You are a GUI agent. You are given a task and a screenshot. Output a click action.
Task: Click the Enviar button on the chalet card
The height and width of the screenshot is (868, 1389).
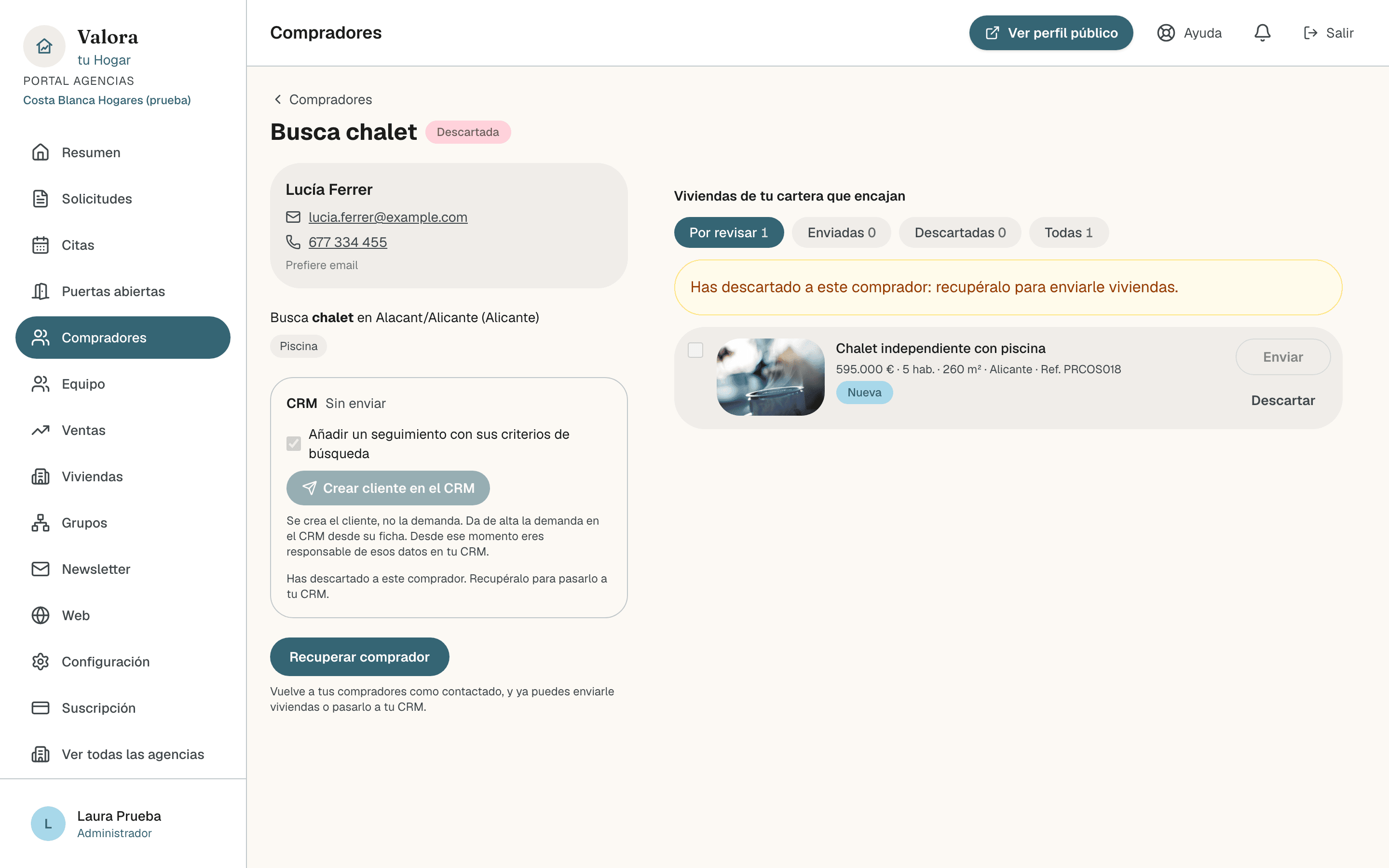coord(1283,357)
